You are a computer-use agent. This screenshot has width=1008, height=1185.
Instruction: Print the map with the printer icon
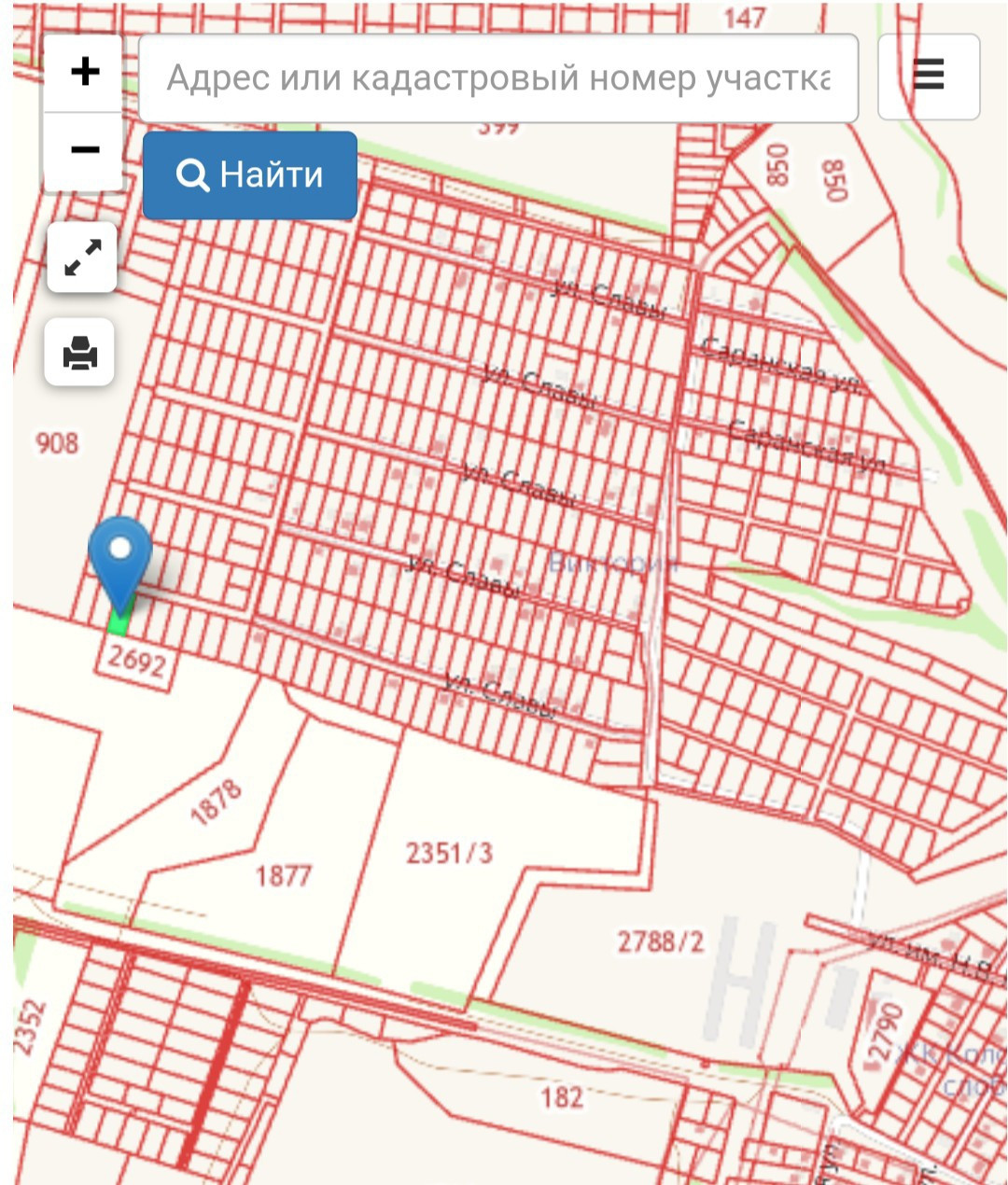click(x=80, y=353)
